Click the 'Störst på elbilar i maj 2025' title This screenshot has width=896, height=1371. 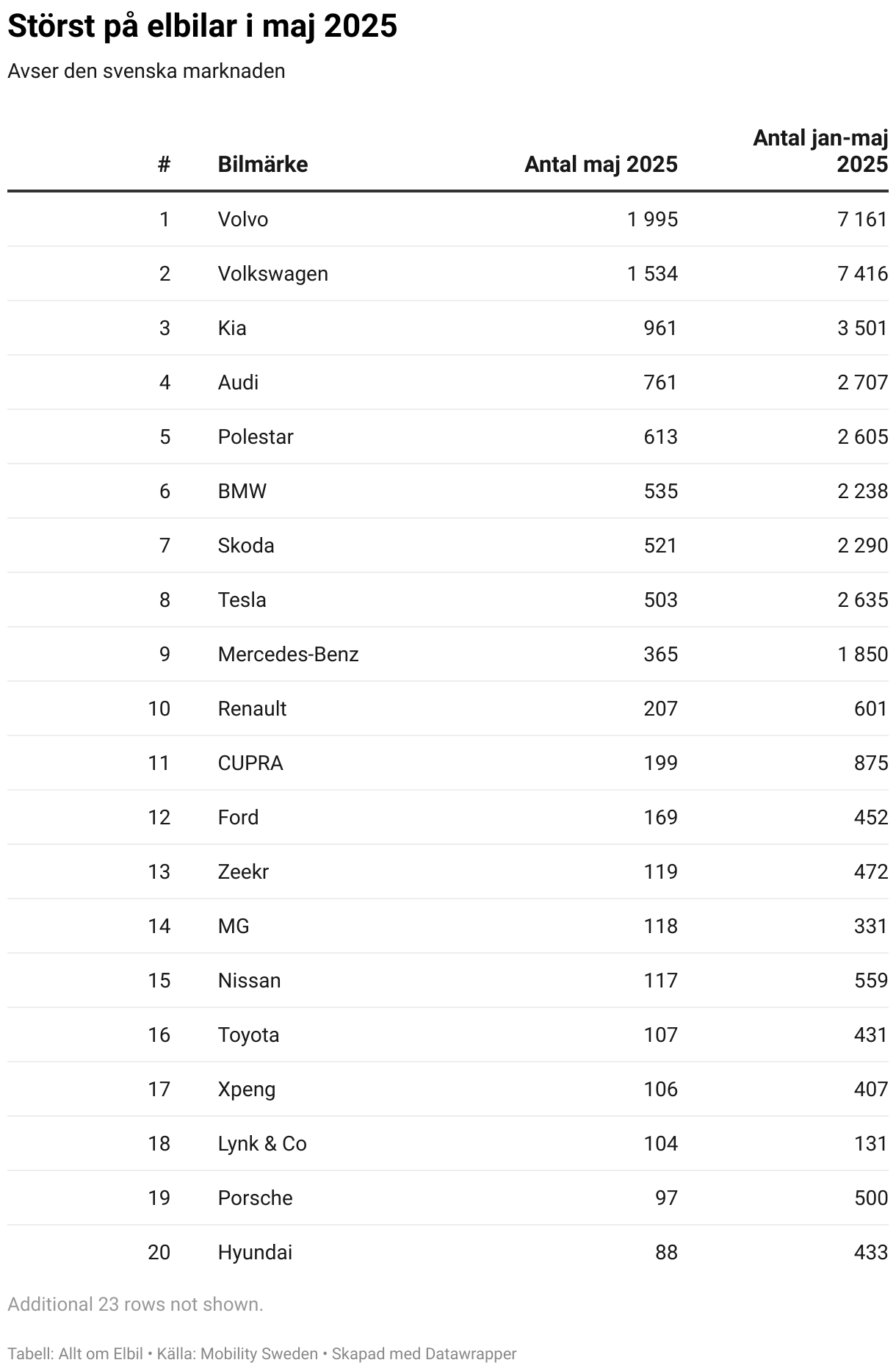click(x=203, y=26)
